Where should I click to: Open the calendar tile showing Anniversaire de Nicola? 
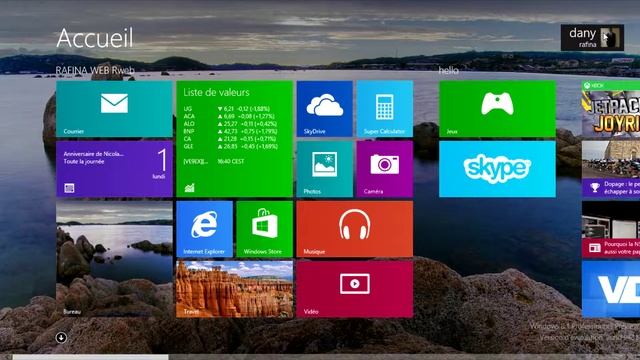114,169
